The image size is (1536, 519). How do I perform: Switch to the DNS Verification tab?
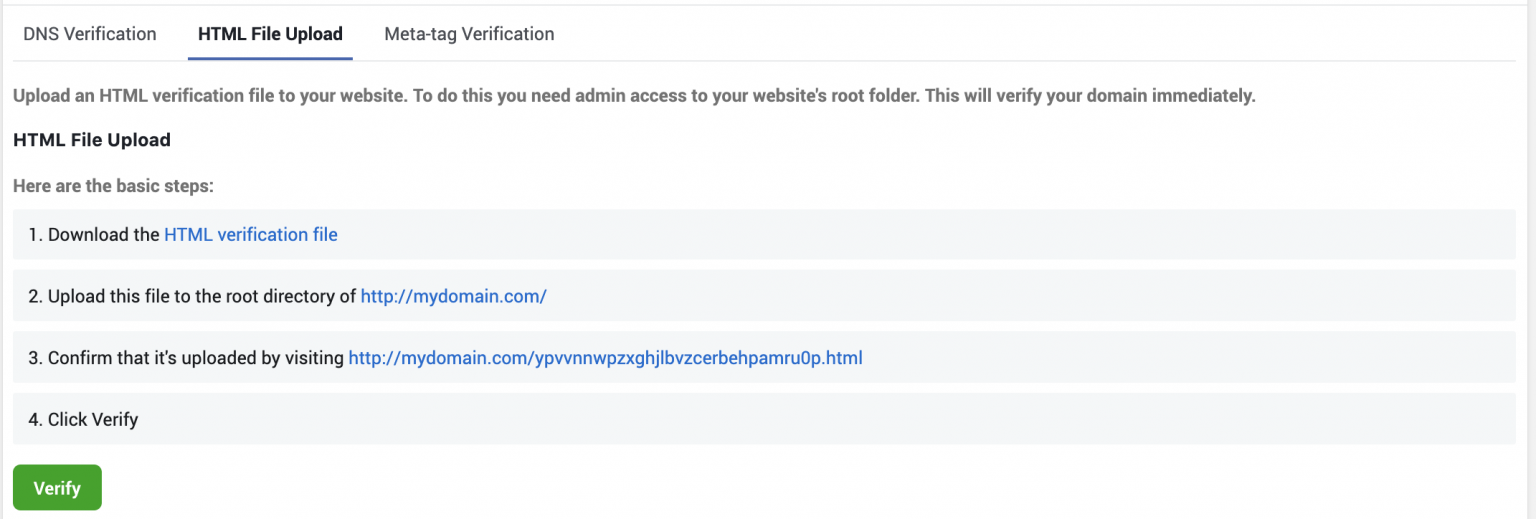(90, 34)
